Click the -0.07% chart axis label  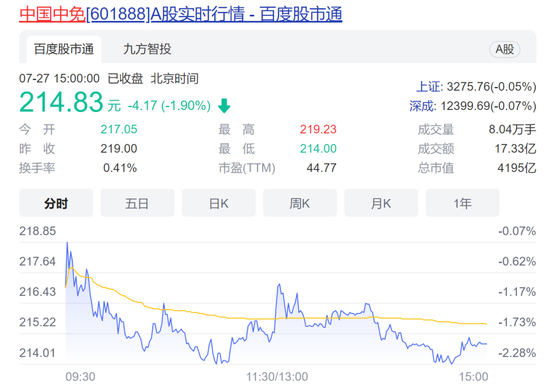point(517,231)
